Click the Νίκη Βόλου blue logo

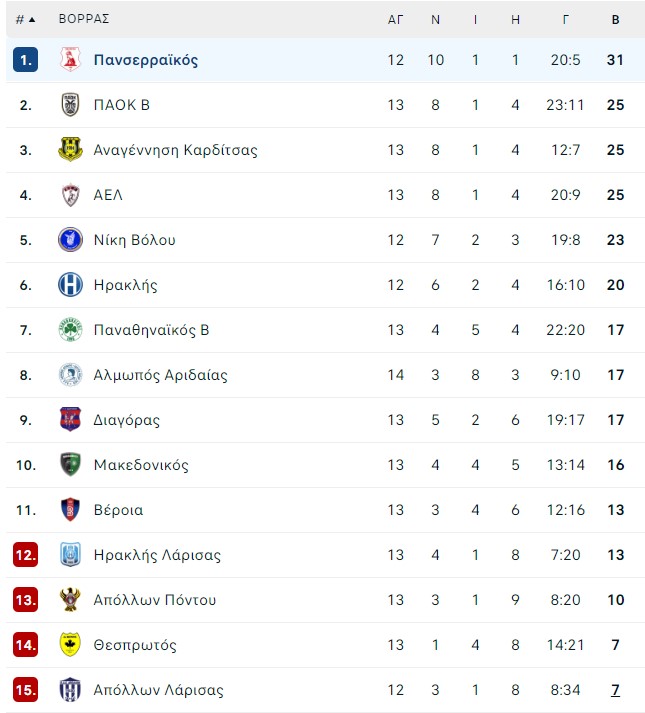(x=71, y=240)
